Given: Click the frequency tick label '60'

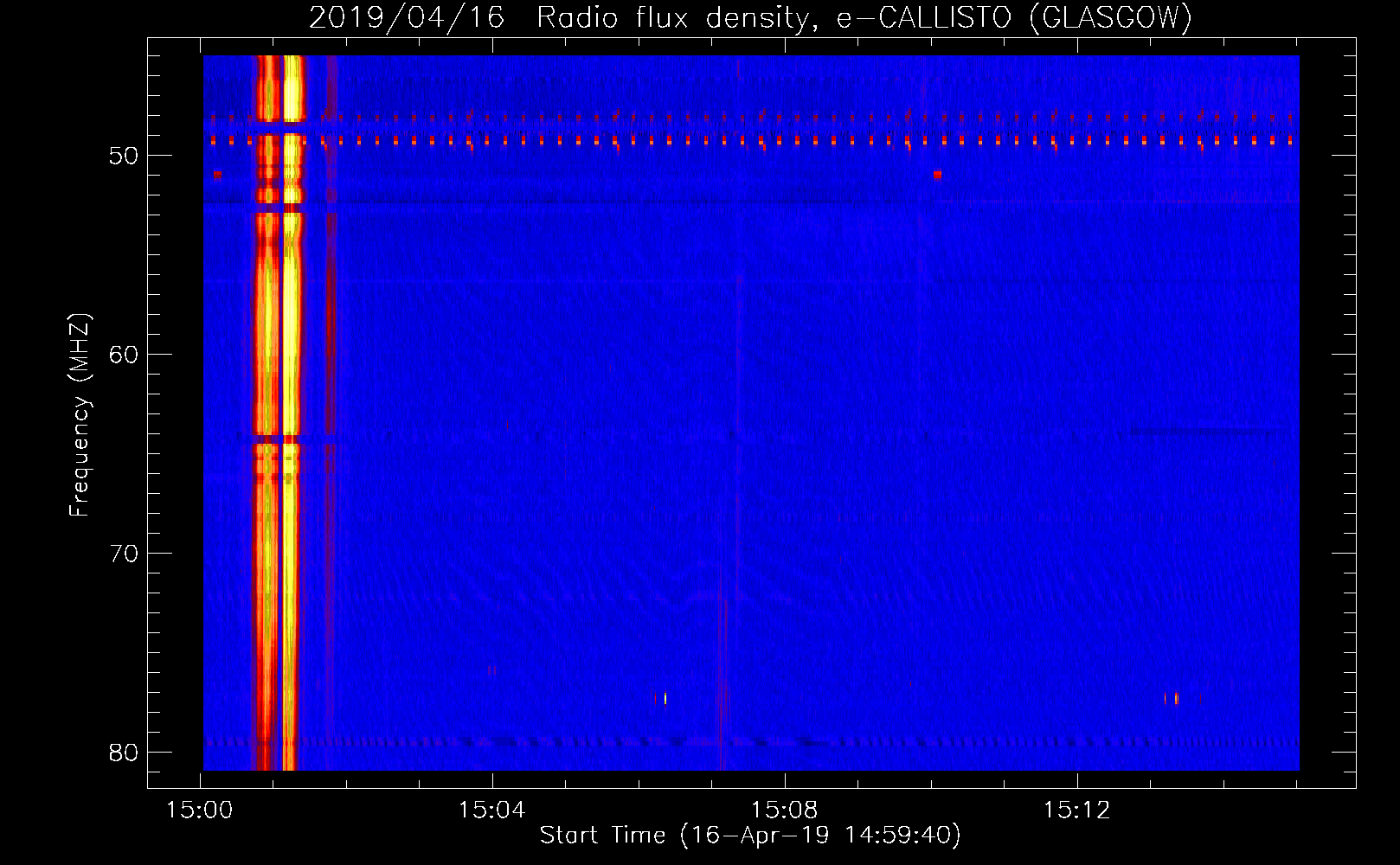Looking at the screenshot, I should (x=124, y=355).
